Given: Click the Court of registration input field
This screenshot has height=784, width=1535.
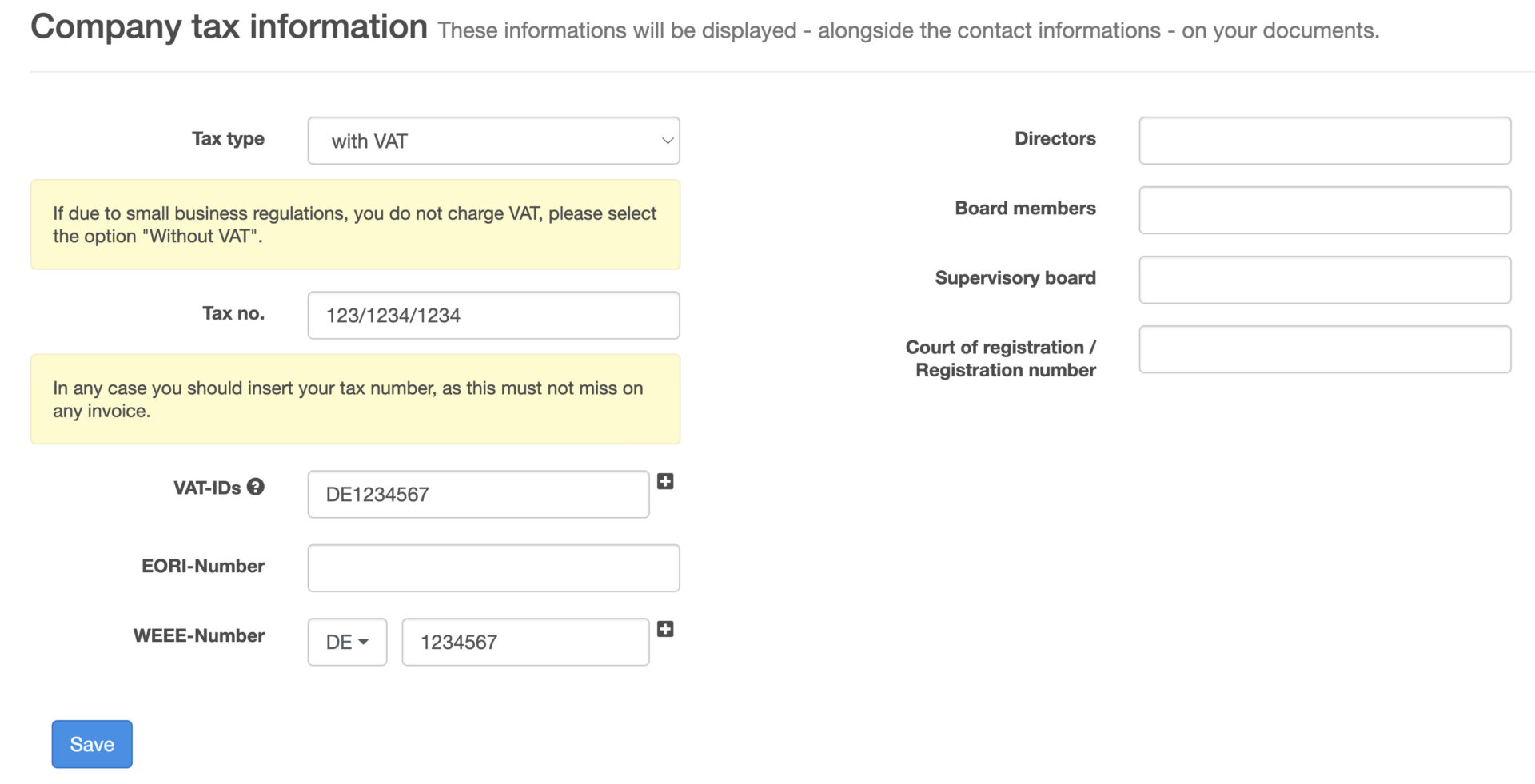Looking at the screenshot, I should click(1324, 349).
